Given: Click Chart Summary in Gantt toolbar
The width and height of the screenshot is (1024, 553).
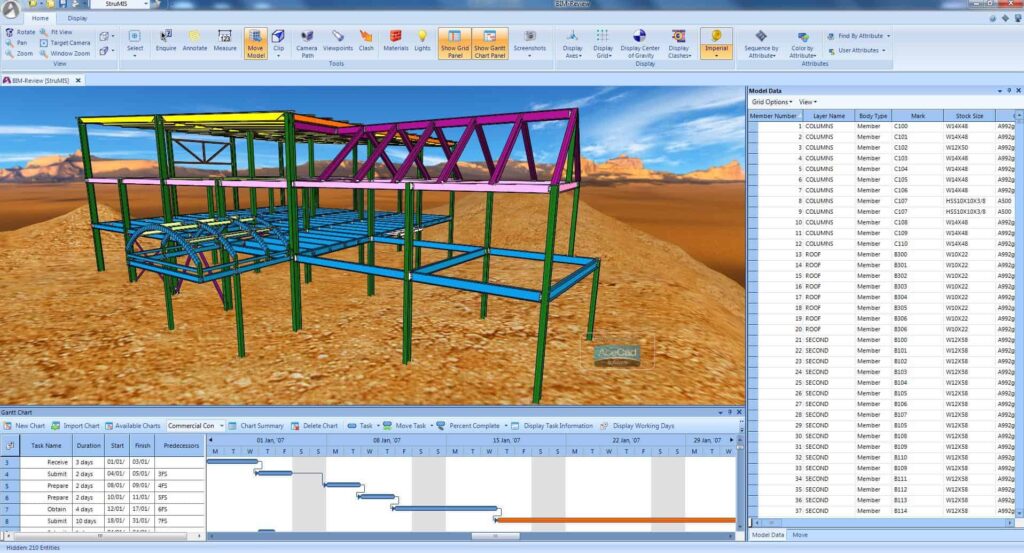Looking at the screenshot, I should point(255,426).
